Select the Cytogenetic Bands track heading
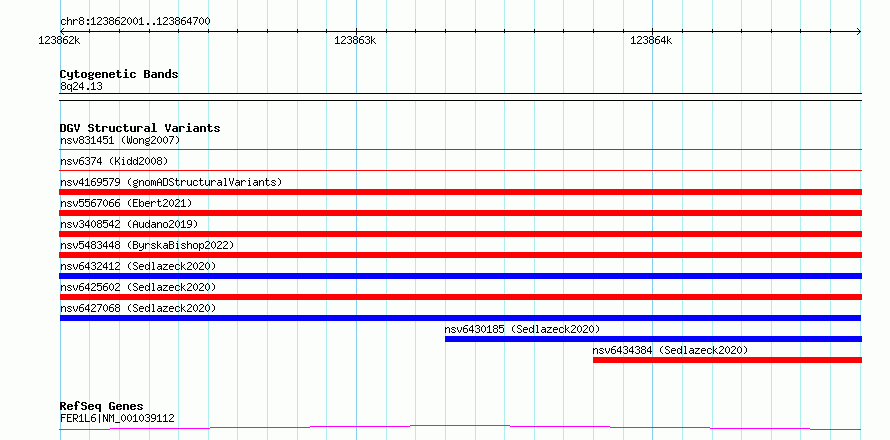Screen dimensions: 890x440 point(119,74)
